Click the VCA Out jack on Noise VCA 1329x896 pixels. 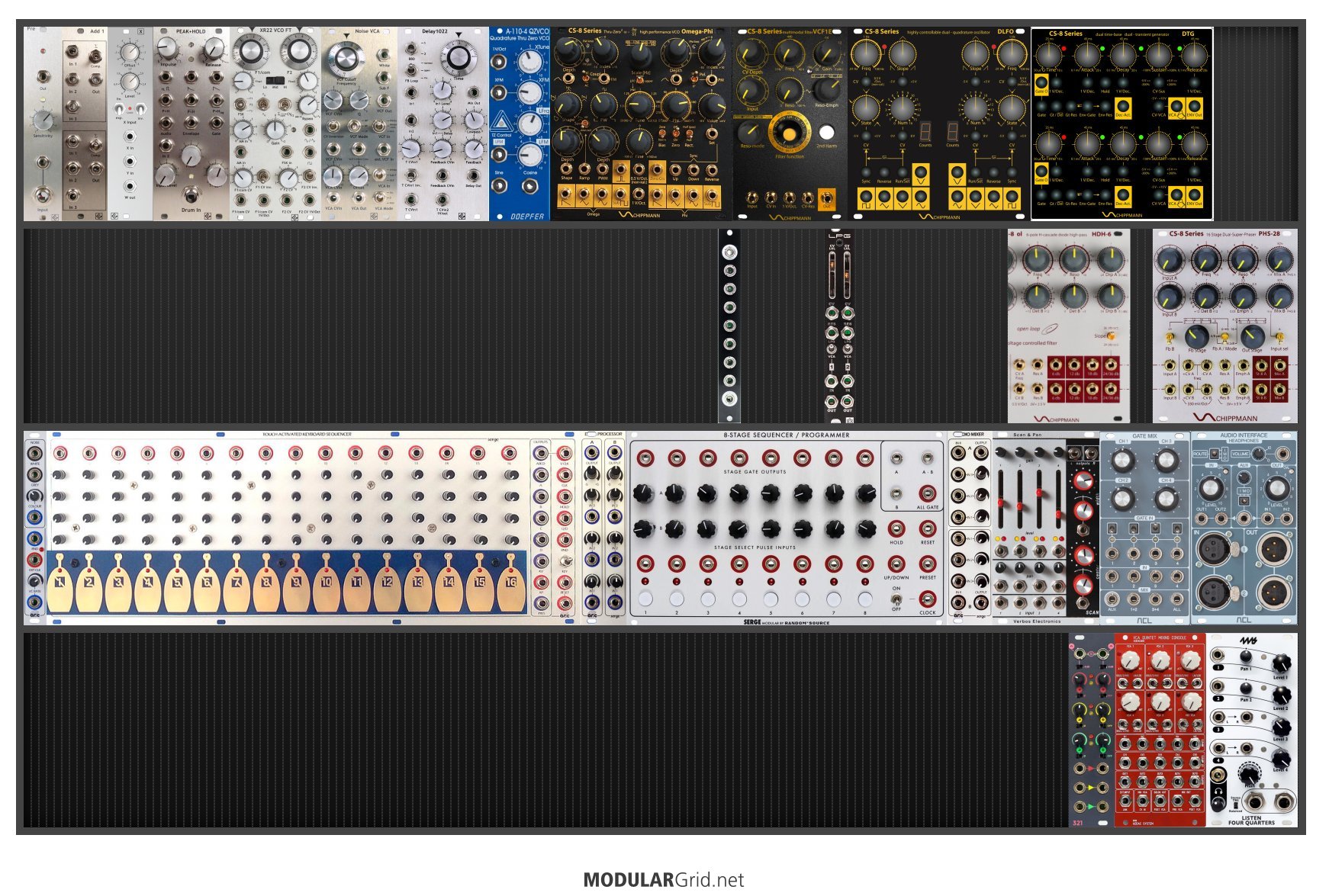(359, 198)
